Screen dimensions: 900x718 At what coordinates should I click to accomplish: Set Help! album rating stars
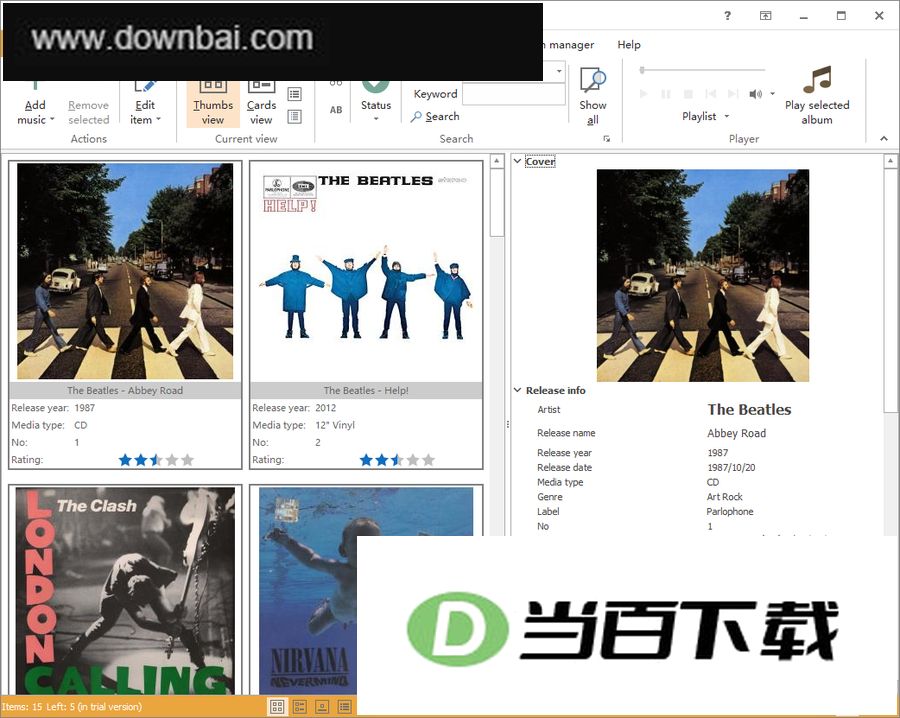coord(397,460)
